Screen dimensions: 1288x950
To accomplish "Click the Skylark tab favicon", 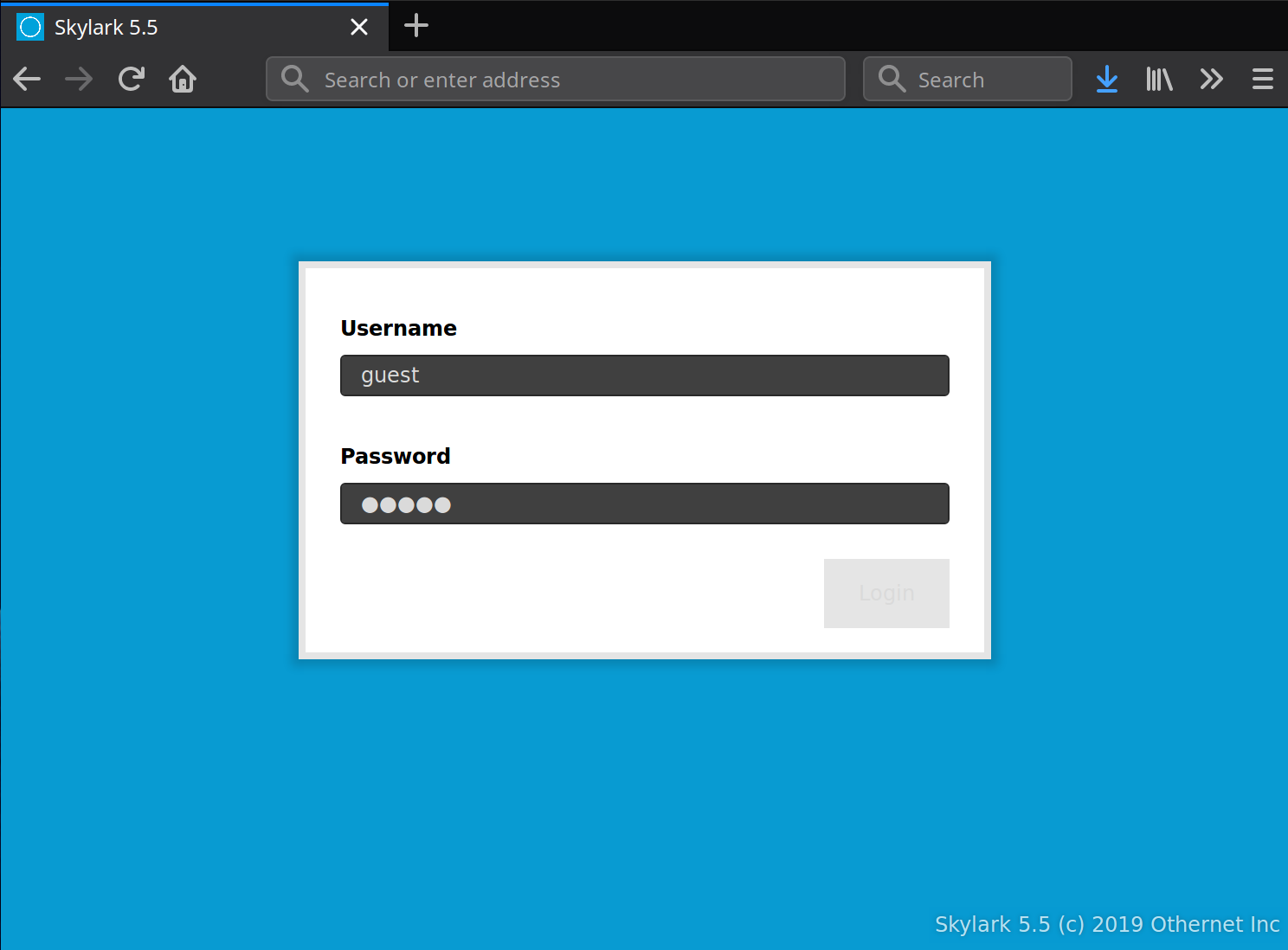I will (30, 28).
